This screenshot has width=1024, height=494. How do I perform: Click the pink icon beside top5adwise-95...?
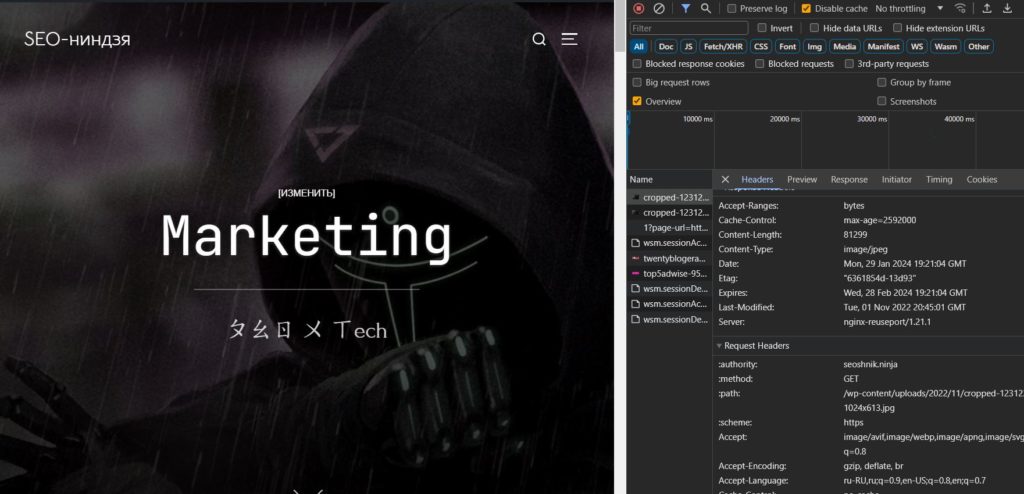click(x=635, y=274)
